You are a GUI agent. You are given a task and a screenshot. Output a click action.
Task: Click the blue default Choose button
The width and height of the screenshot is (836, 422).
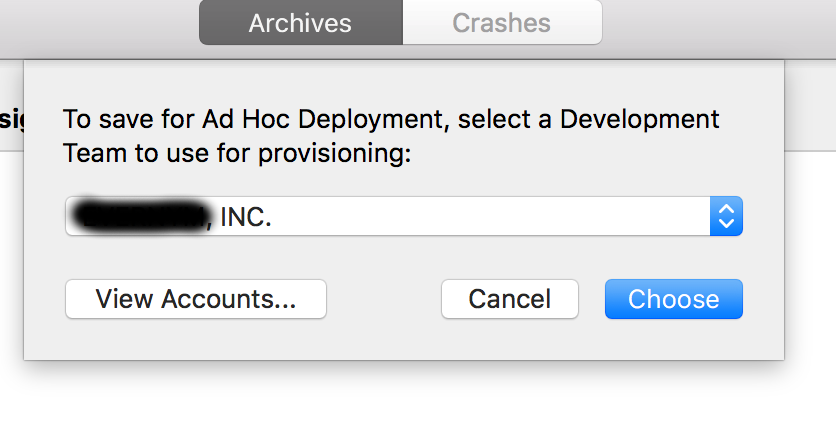pos(673,299)
